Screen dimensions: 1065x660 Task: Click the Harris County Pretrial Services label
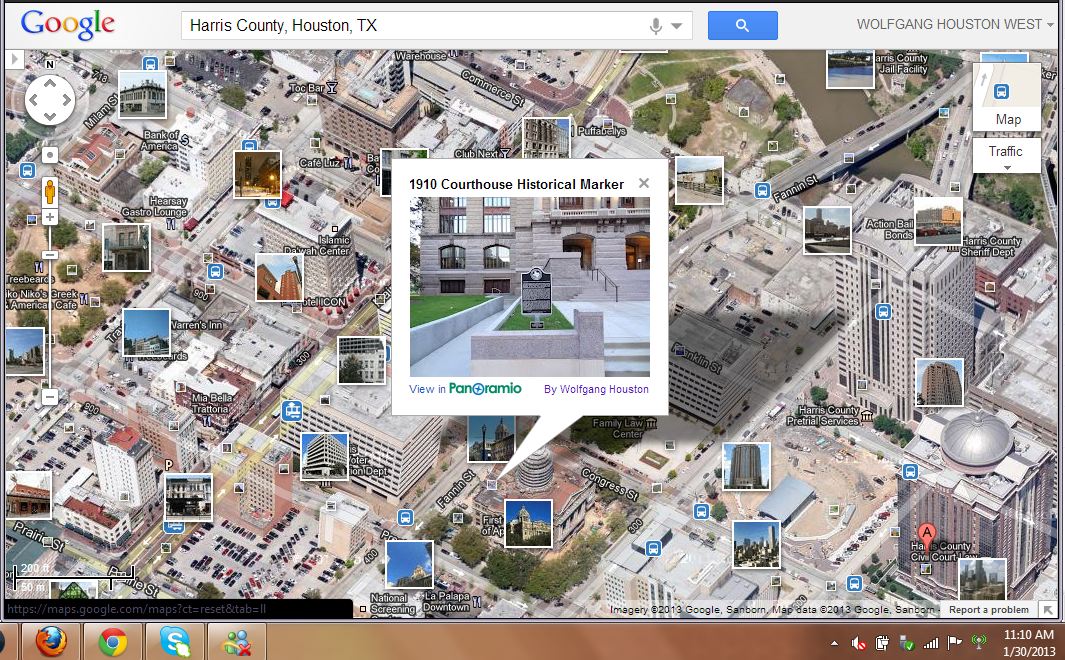point(823,416)
